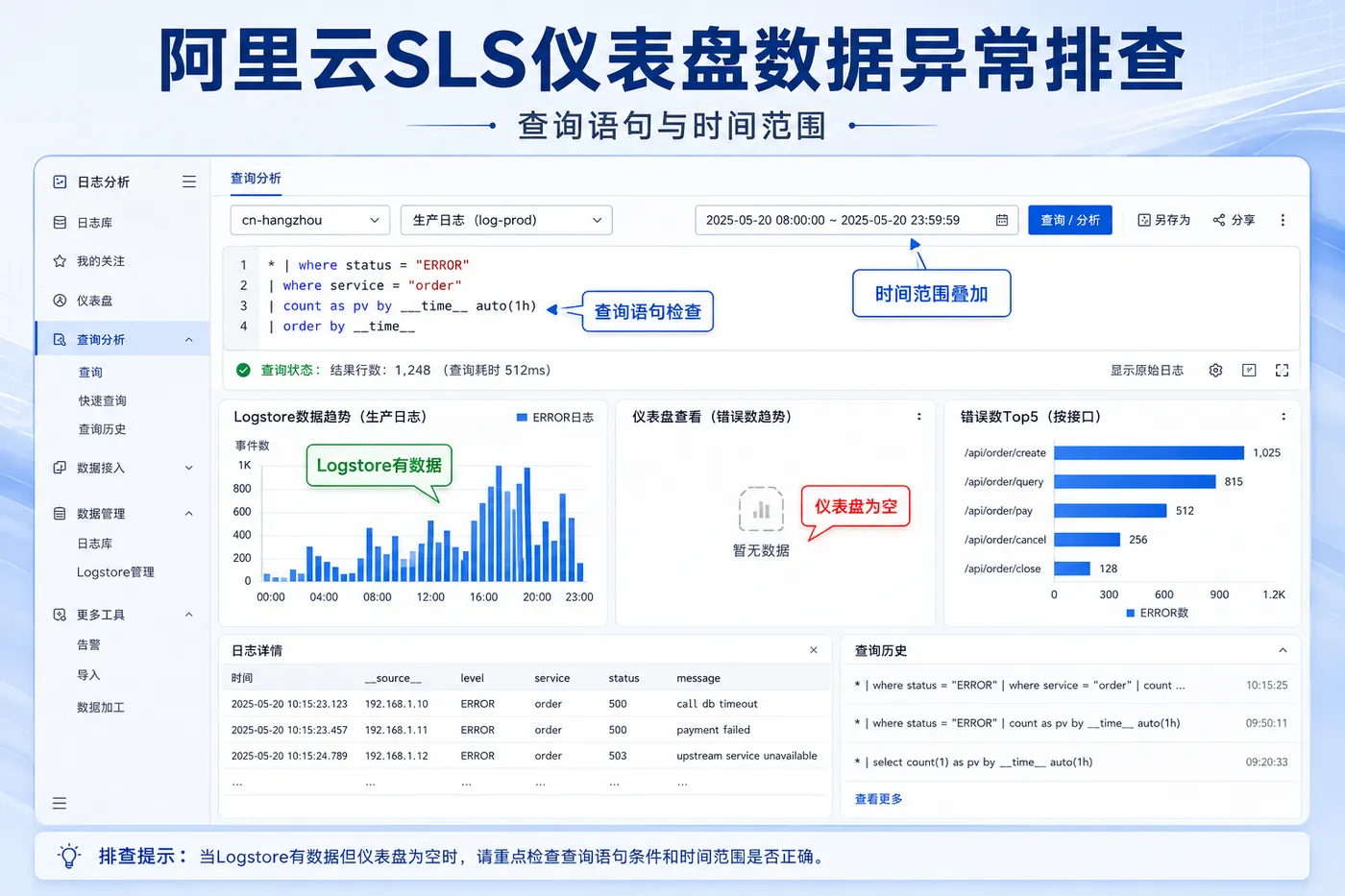Viewport: 1345px width, 896px height.
Task: Open 数据加工 in the sidebar
Action: pyautogui.click(x=101, y=708)
